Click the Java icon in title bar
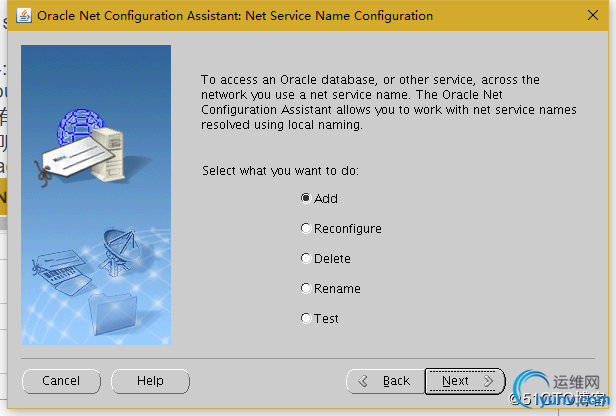 click(x=24, y=16)
